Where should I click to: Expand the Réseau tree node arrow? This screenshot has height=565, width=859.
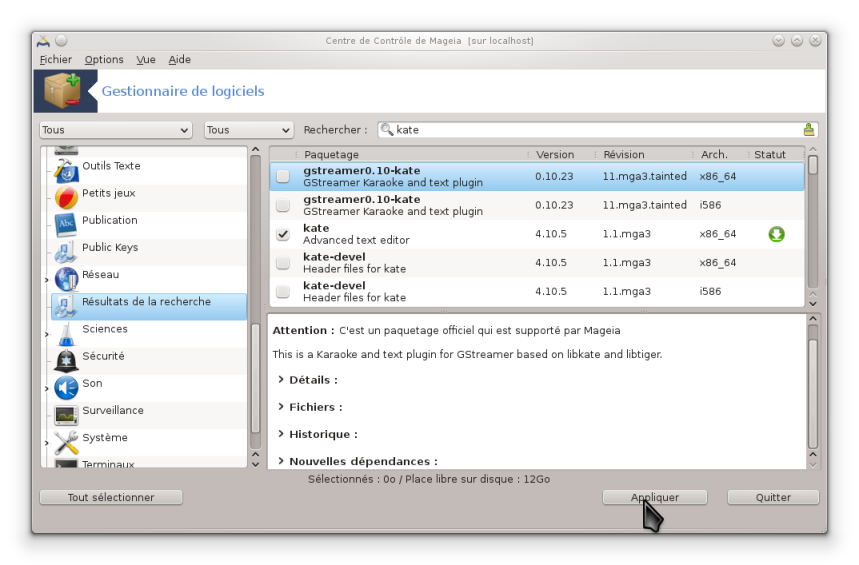47,280
